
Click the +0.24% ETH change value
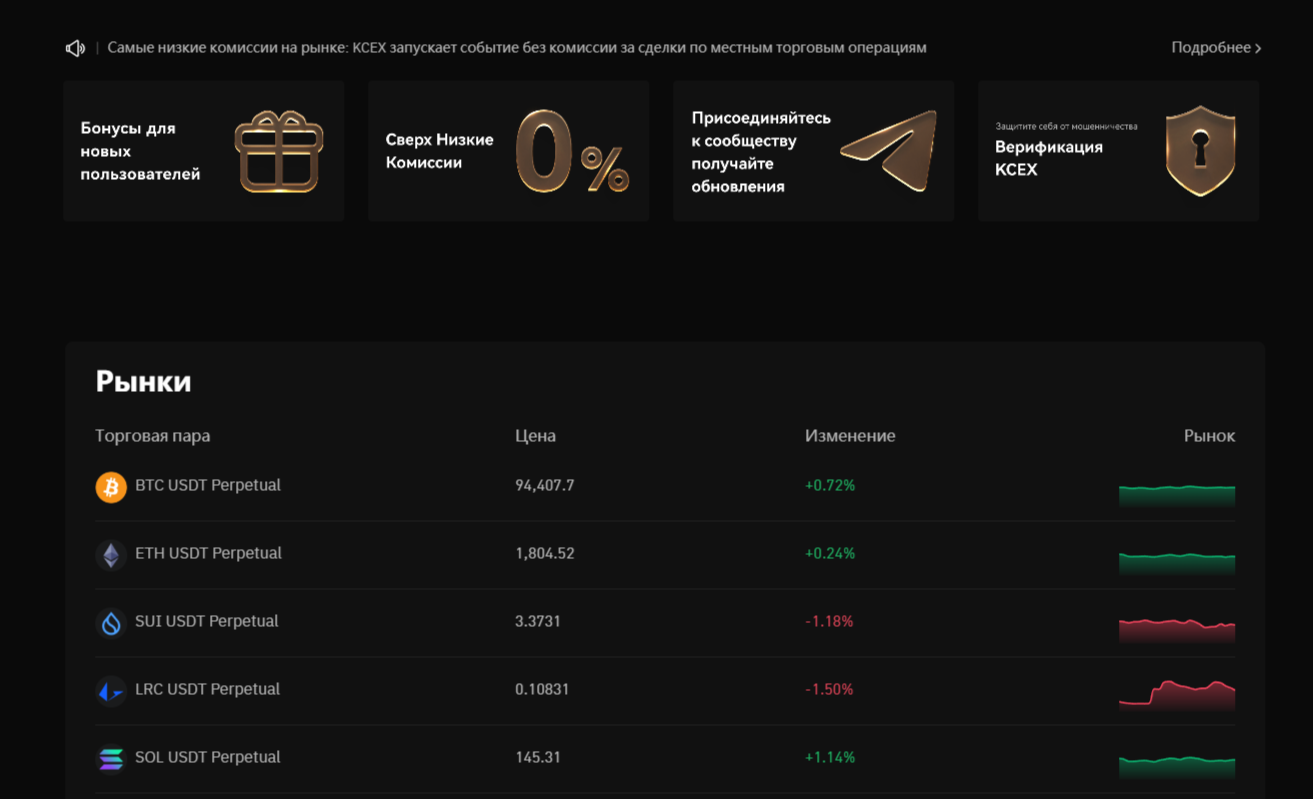pyautogui.click(x=830, y=554)
